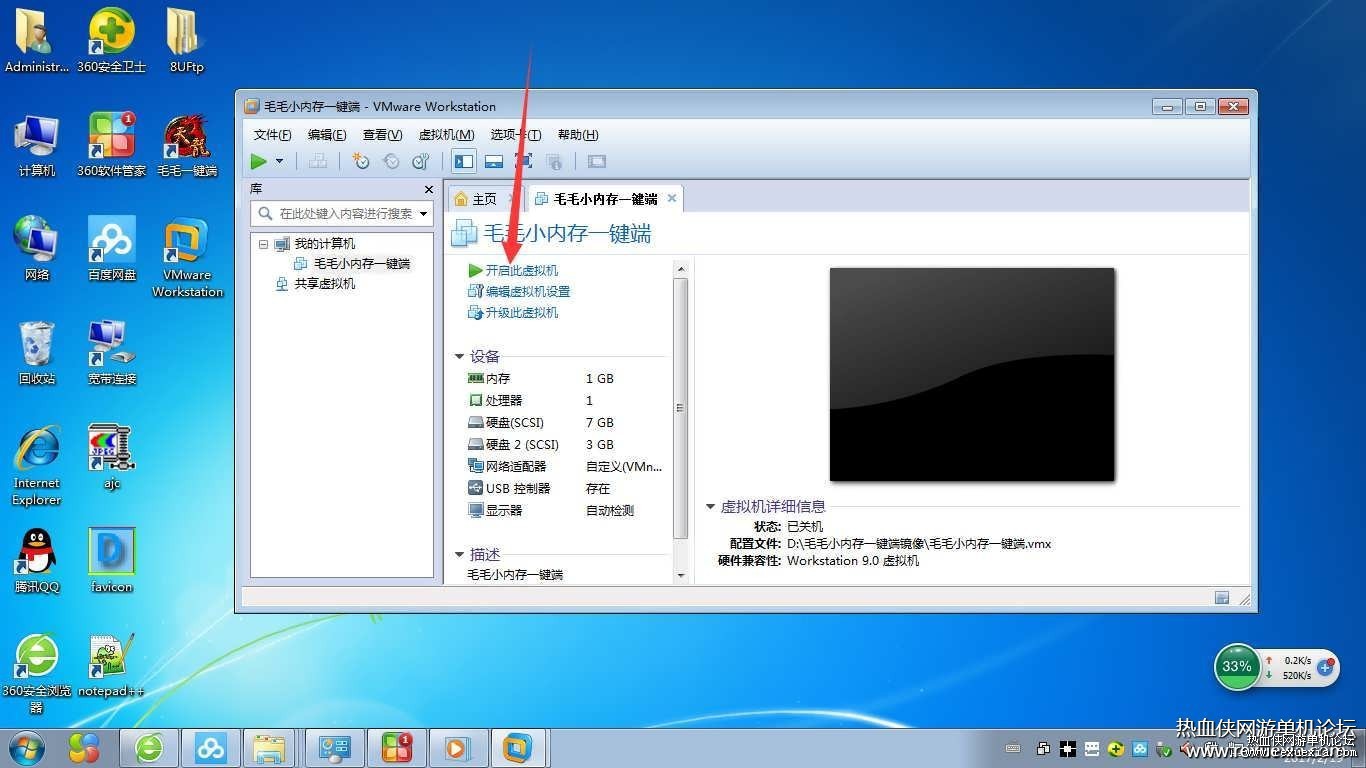The height and width of the screenshot is (768, 1366).
Task: Collapse the 设备 section
Action: click(x=460, y=356)
